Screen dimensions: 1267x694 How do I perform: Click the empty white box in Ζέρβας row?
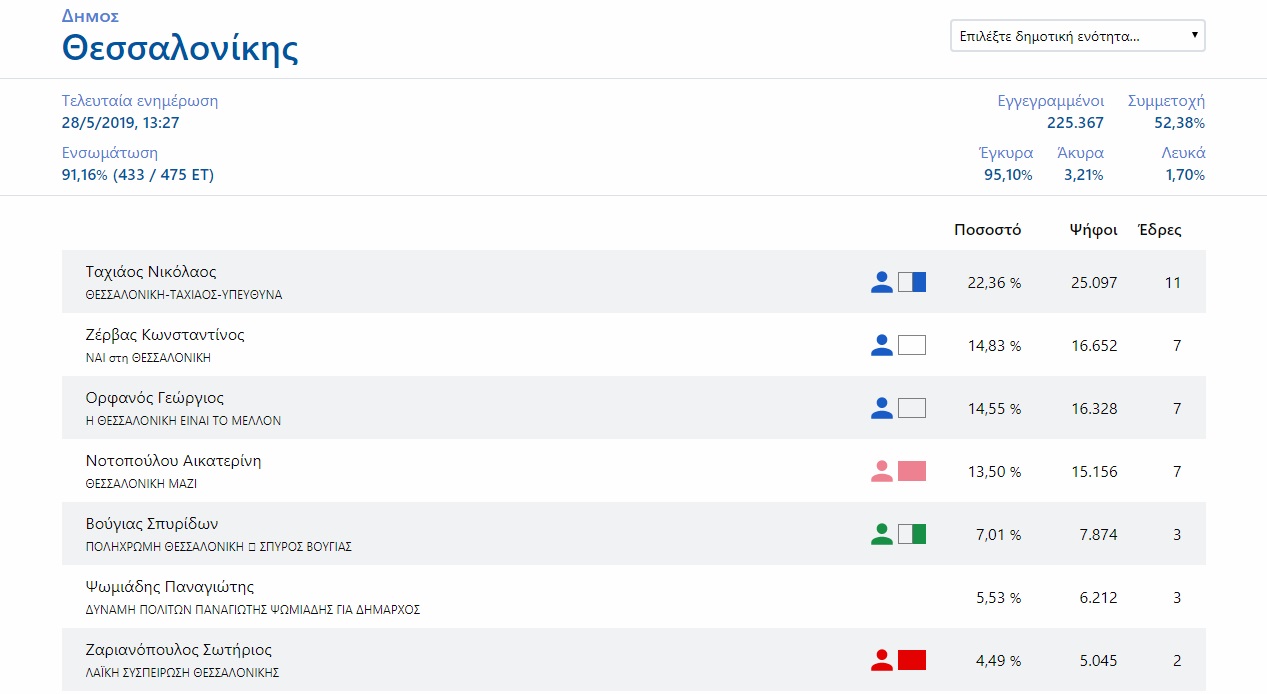912,346
